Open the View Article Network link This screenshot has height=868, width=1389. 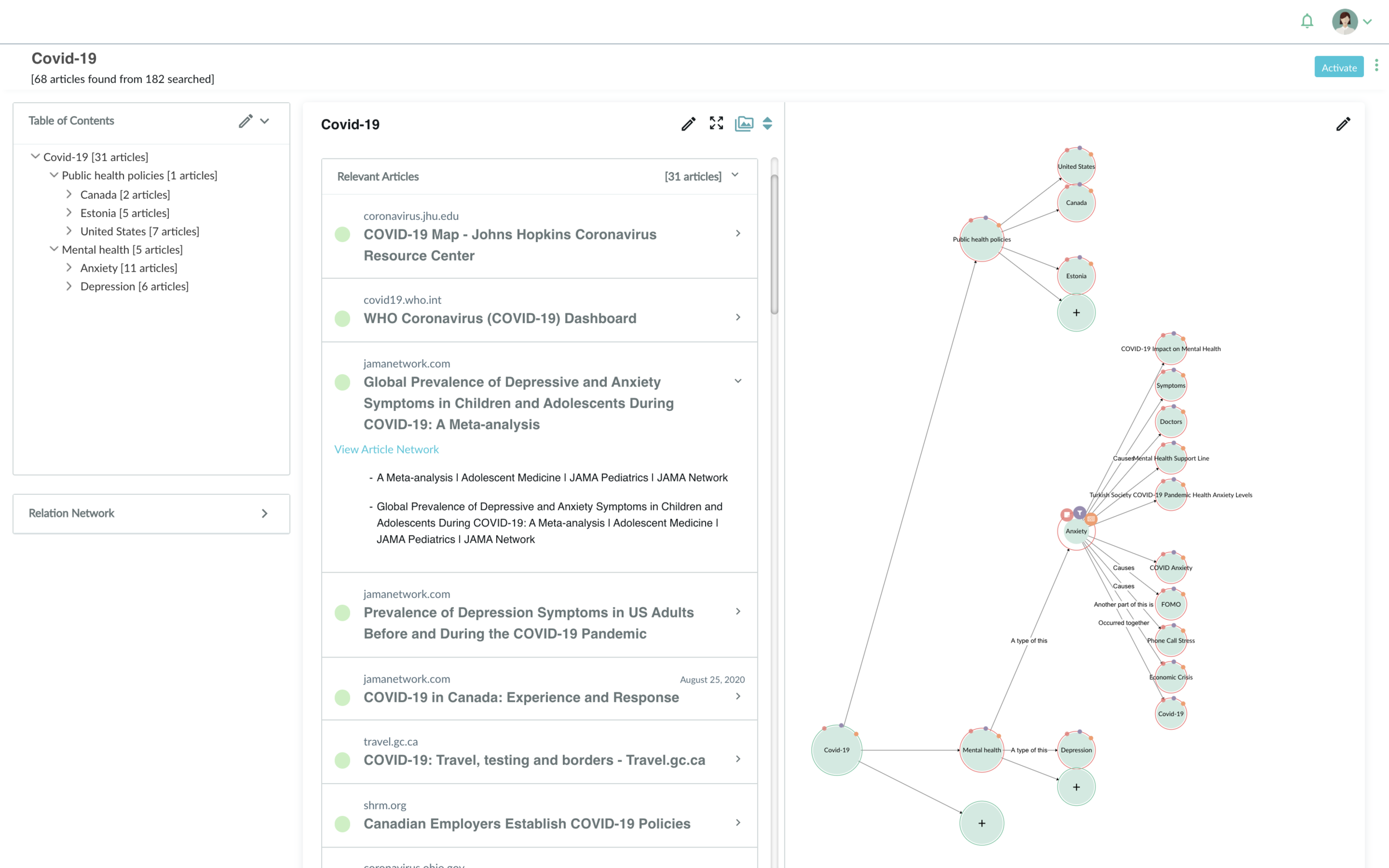(387, 449)
